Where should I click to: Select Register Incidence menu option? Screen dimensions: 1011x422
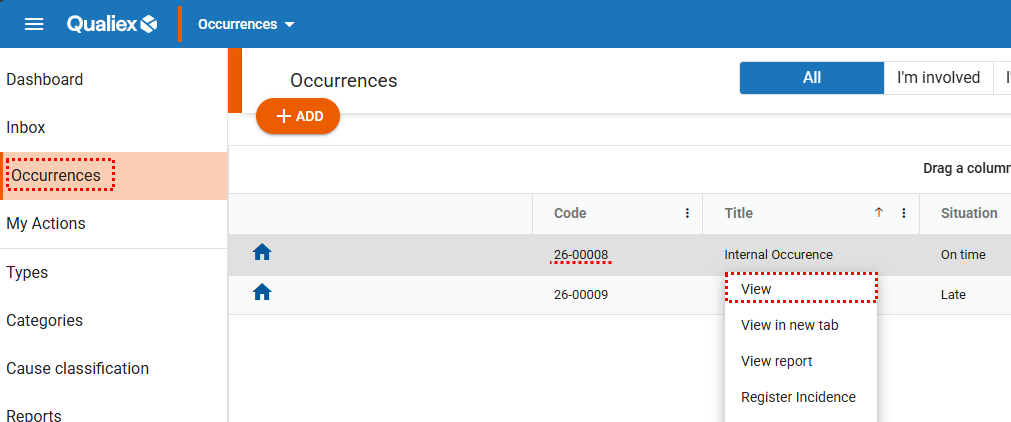pyautogui.click(x=798, y=397)
